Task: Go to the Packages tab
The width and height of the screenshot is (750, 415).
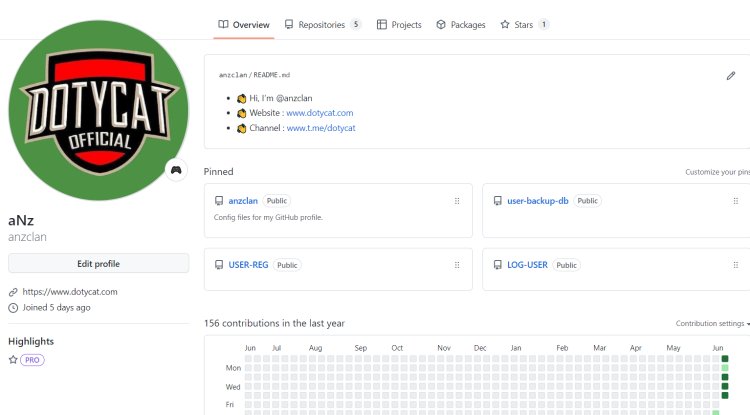Action: [461, 25]
